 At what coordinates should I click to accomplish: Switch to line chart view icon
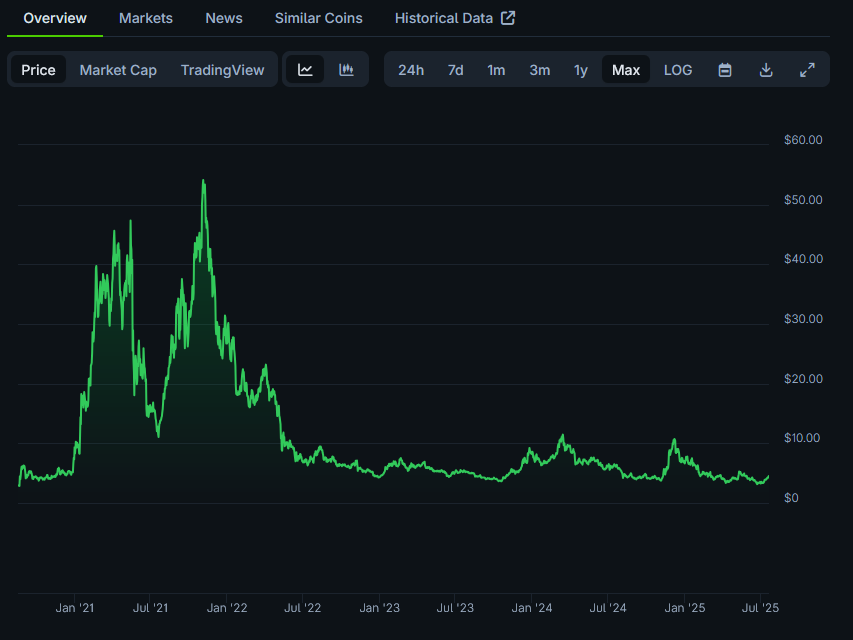305,70
